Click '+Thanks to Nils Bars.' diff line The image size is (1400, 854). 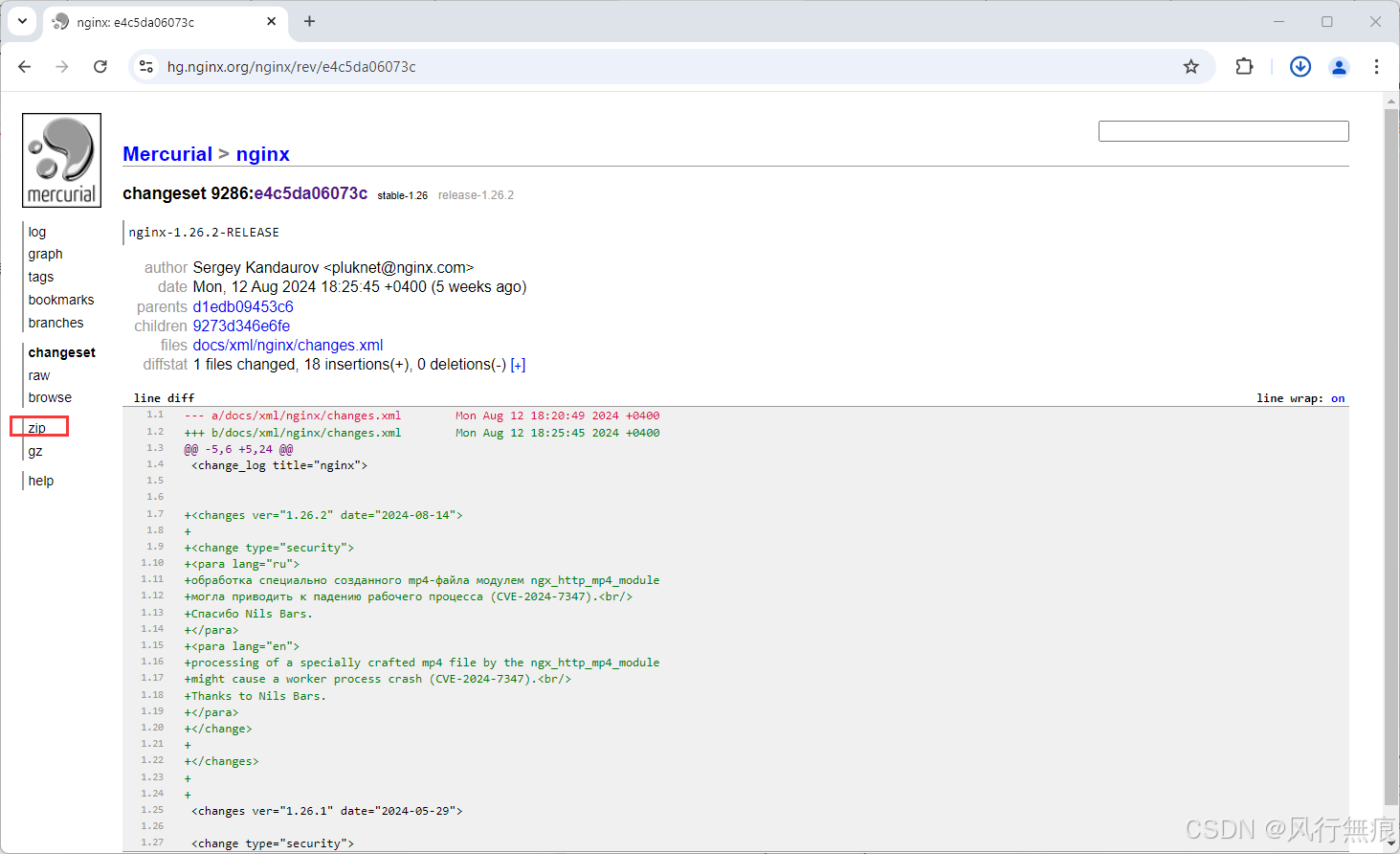[x=256, y=696]
